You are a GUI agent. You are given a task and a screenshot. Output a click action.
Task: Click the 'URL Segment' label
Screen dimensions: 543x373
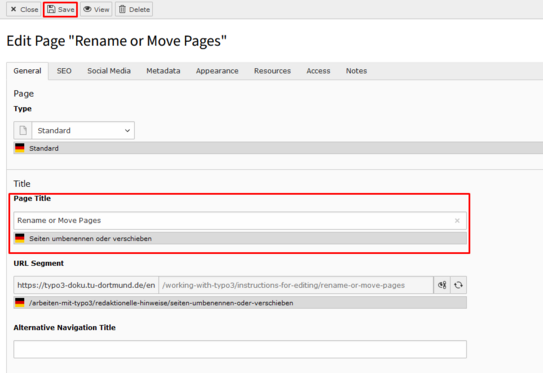click(38, 263)
